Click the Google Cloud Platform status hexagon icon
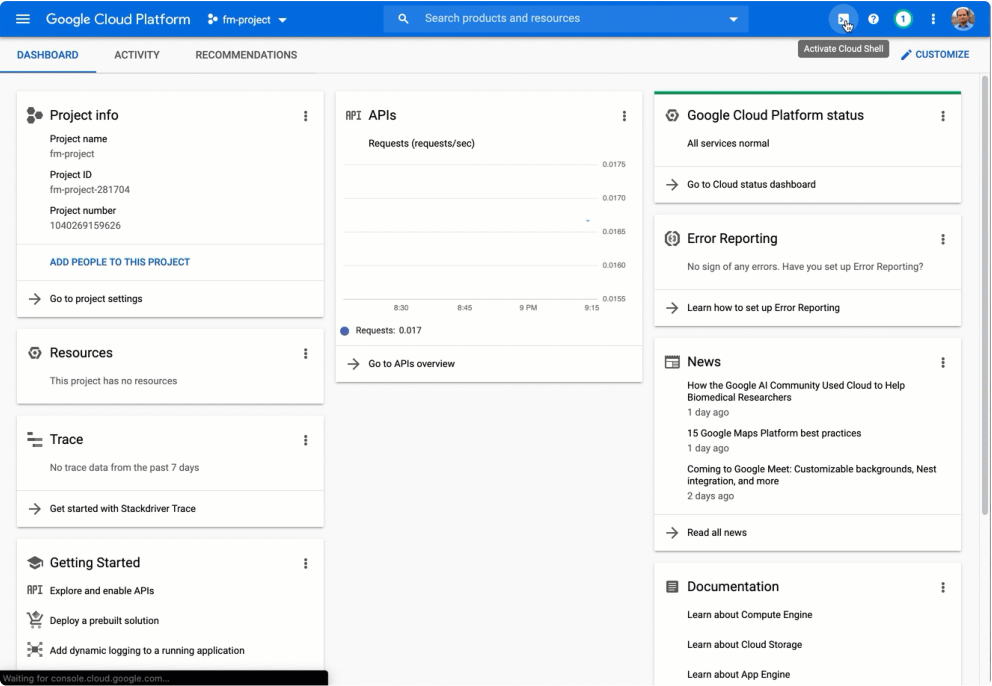Viewport: 992px width, 686px height. coord(672,115)
